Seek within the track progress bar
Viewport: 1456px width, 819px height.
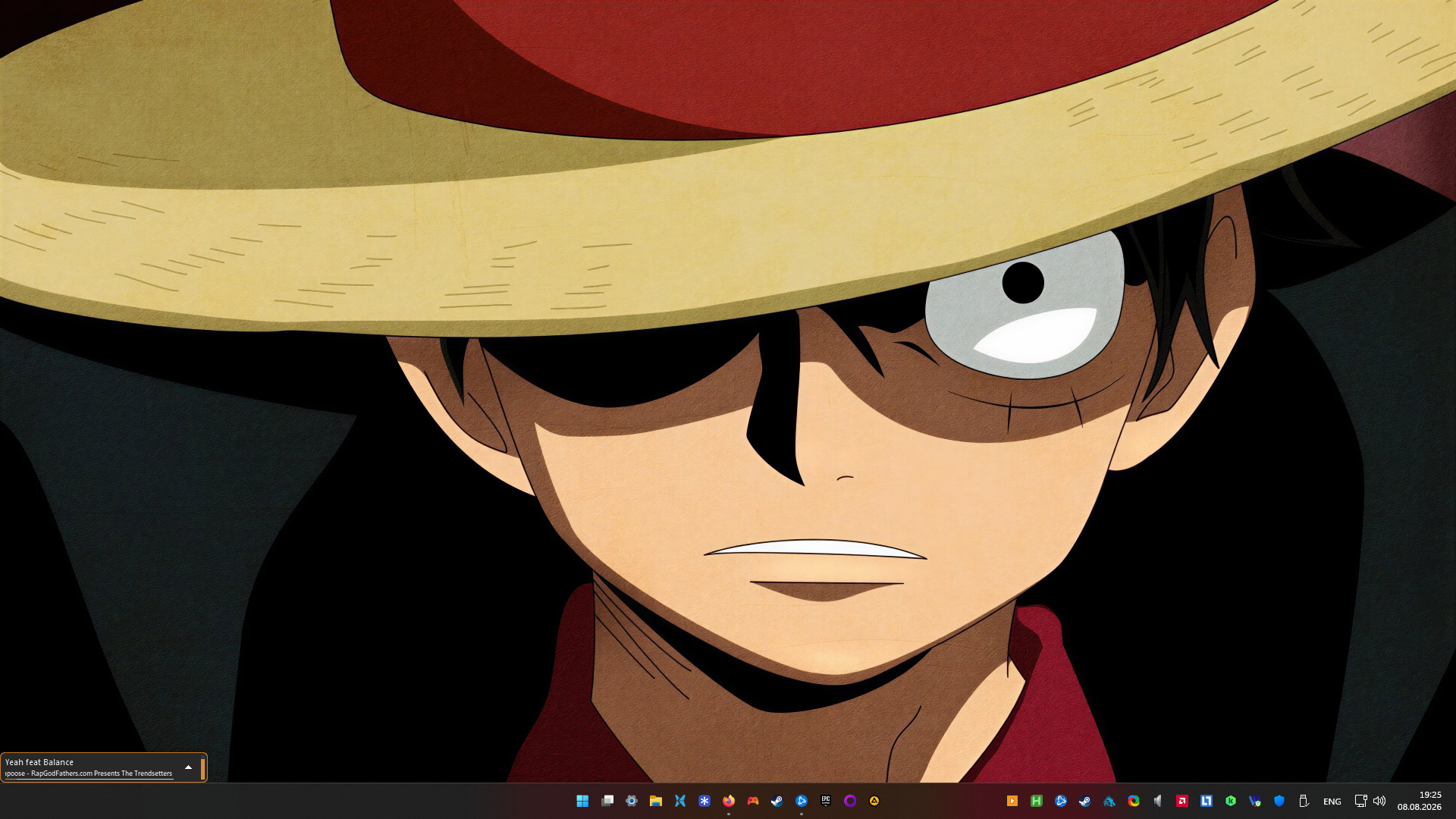click(89, 779)
